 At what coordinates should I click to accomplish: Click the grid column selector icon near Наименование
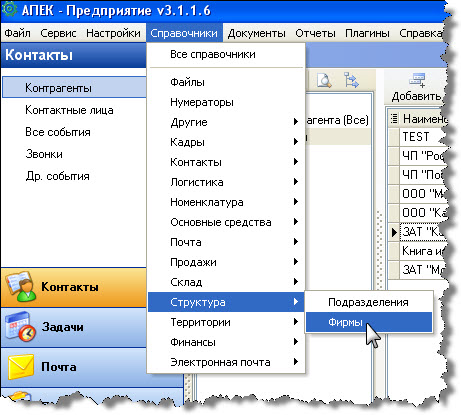point(394,118)
